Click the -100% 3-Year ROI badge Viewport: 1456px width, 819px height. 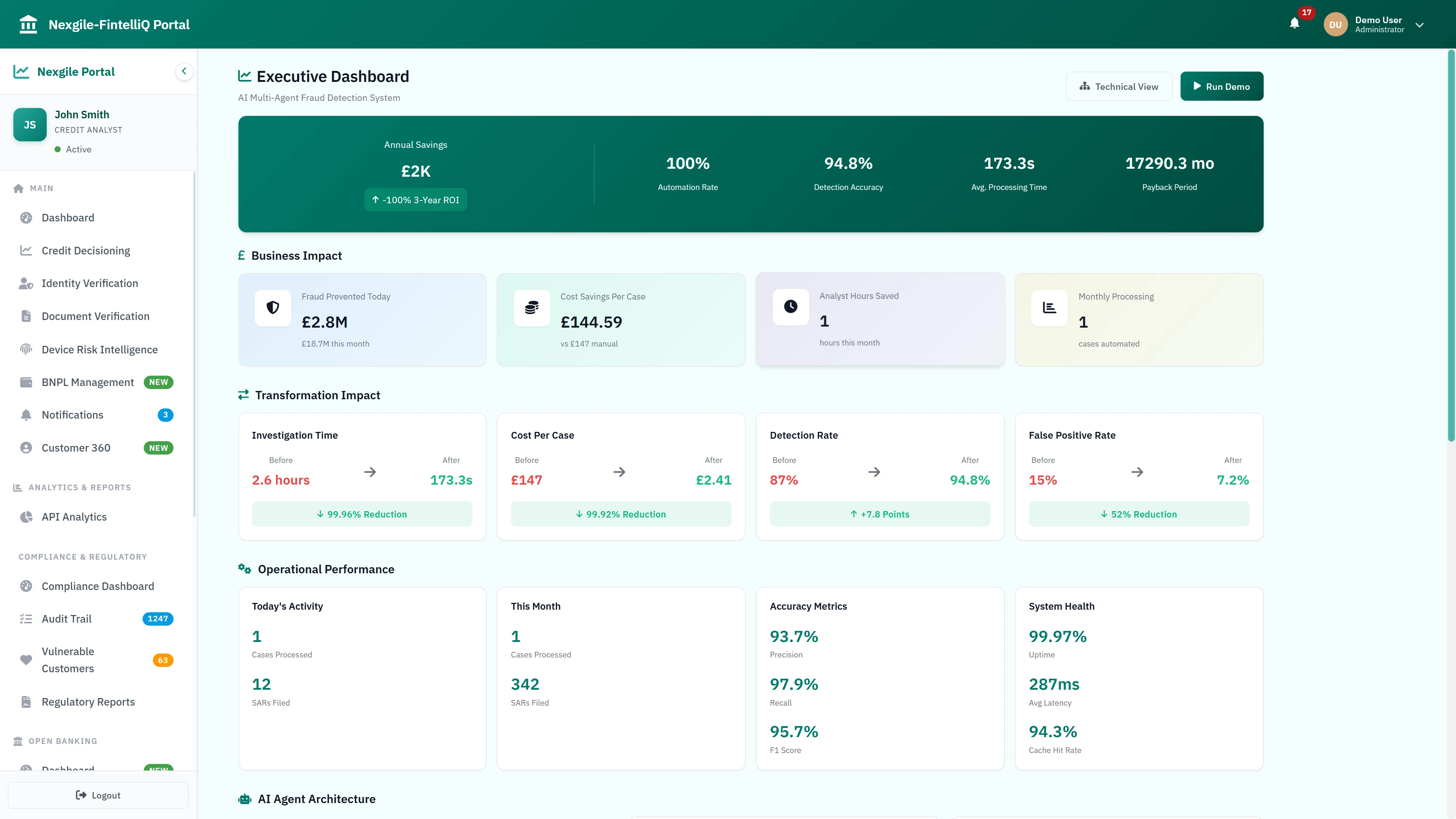pos(416,199)
